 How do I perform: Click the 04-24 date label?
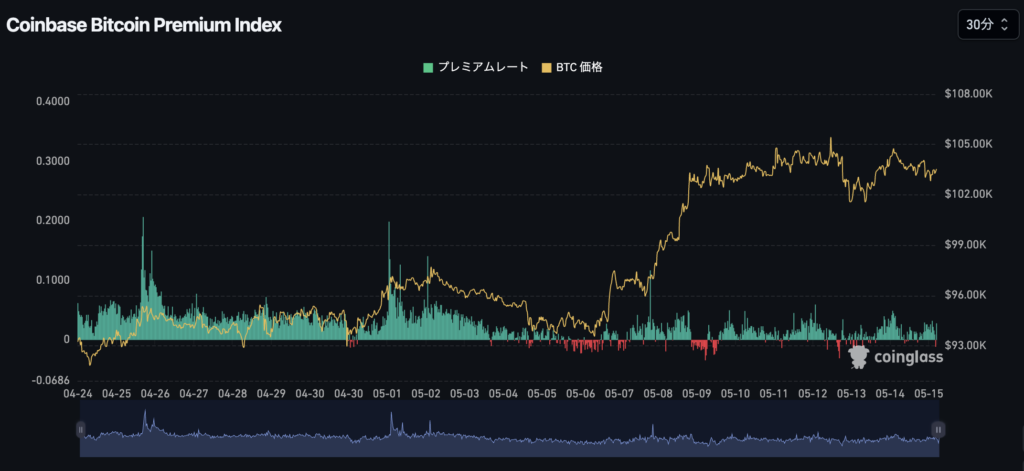(x=77, y=394)
